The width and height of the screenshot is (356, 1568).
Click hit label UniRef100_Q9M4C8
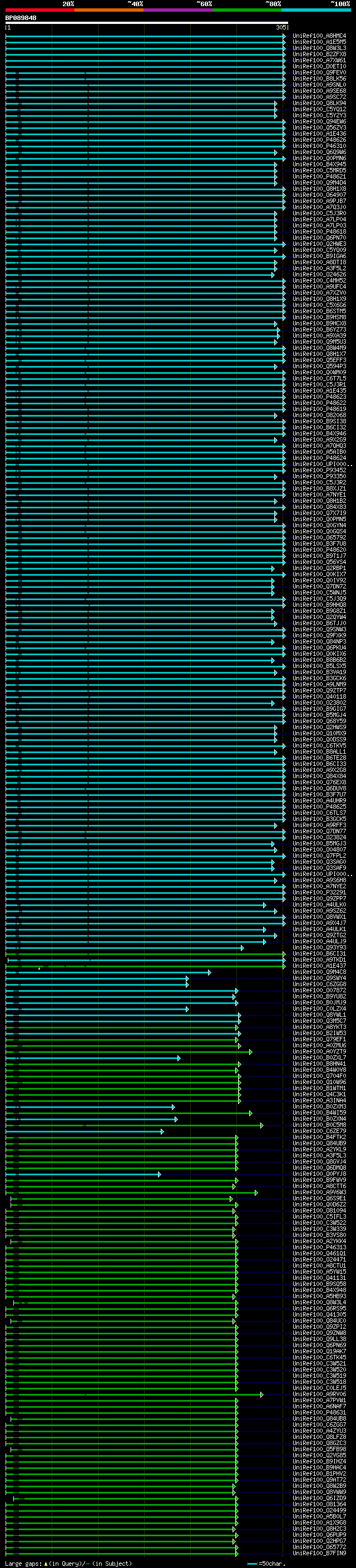pyautogui.click(x=319, y=972)
